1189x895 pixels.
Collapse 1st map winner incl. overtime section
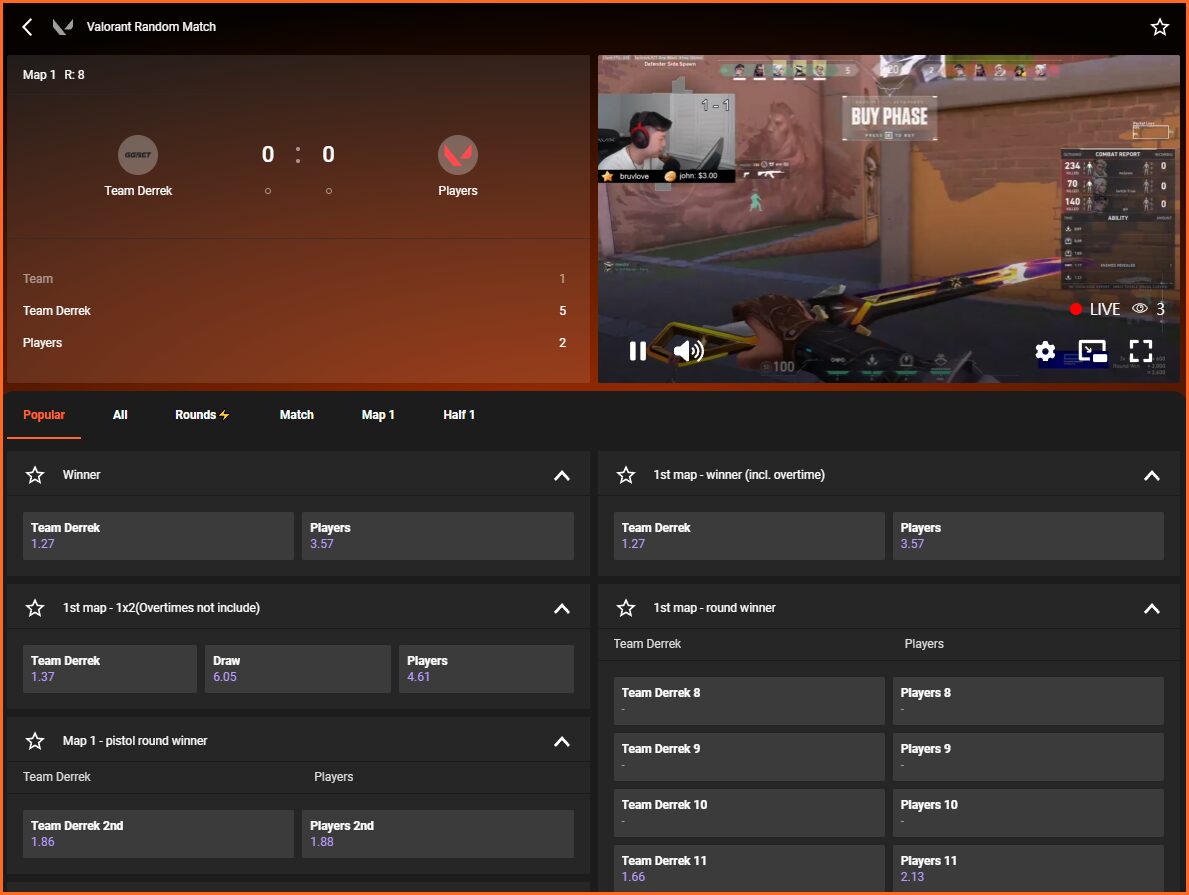[1152, 476]
